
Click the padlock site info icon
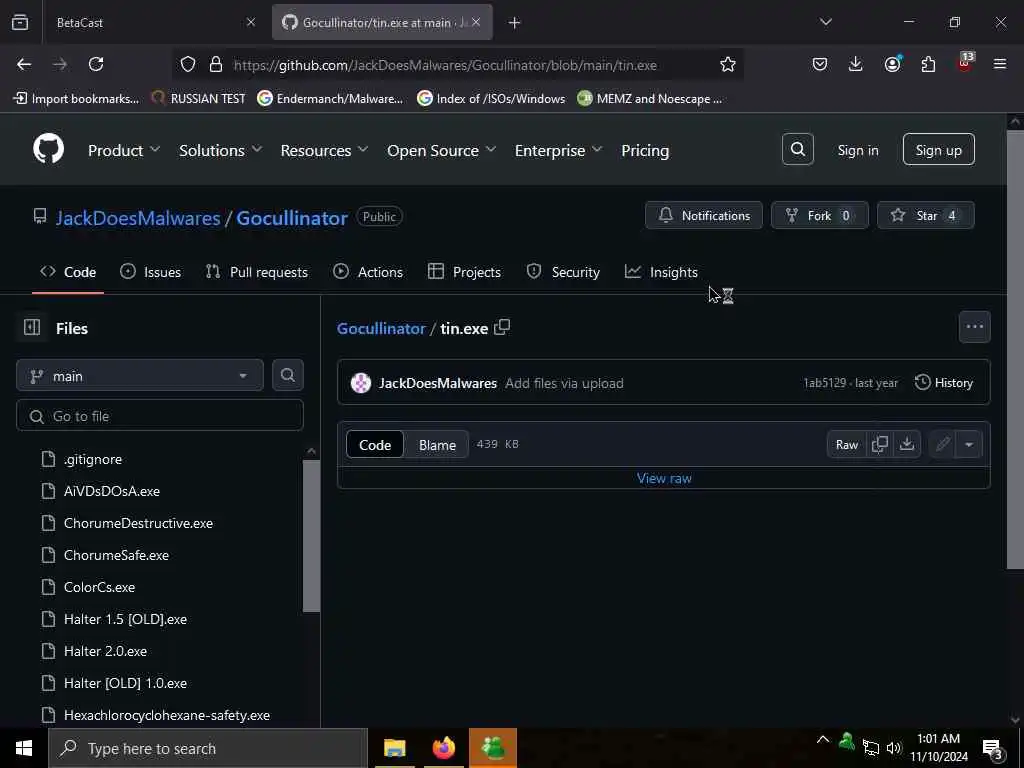[216, 64]
